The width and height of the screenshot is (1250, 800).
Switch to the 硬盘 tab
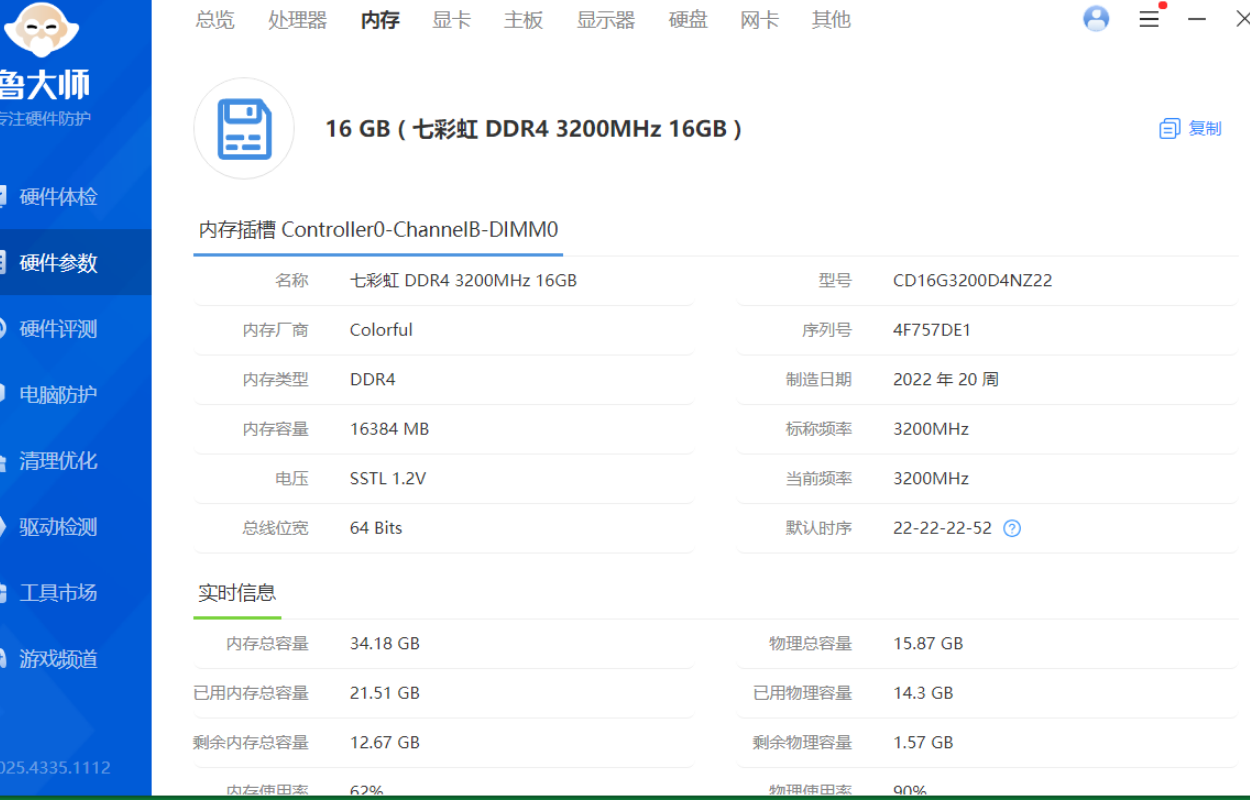688,20
